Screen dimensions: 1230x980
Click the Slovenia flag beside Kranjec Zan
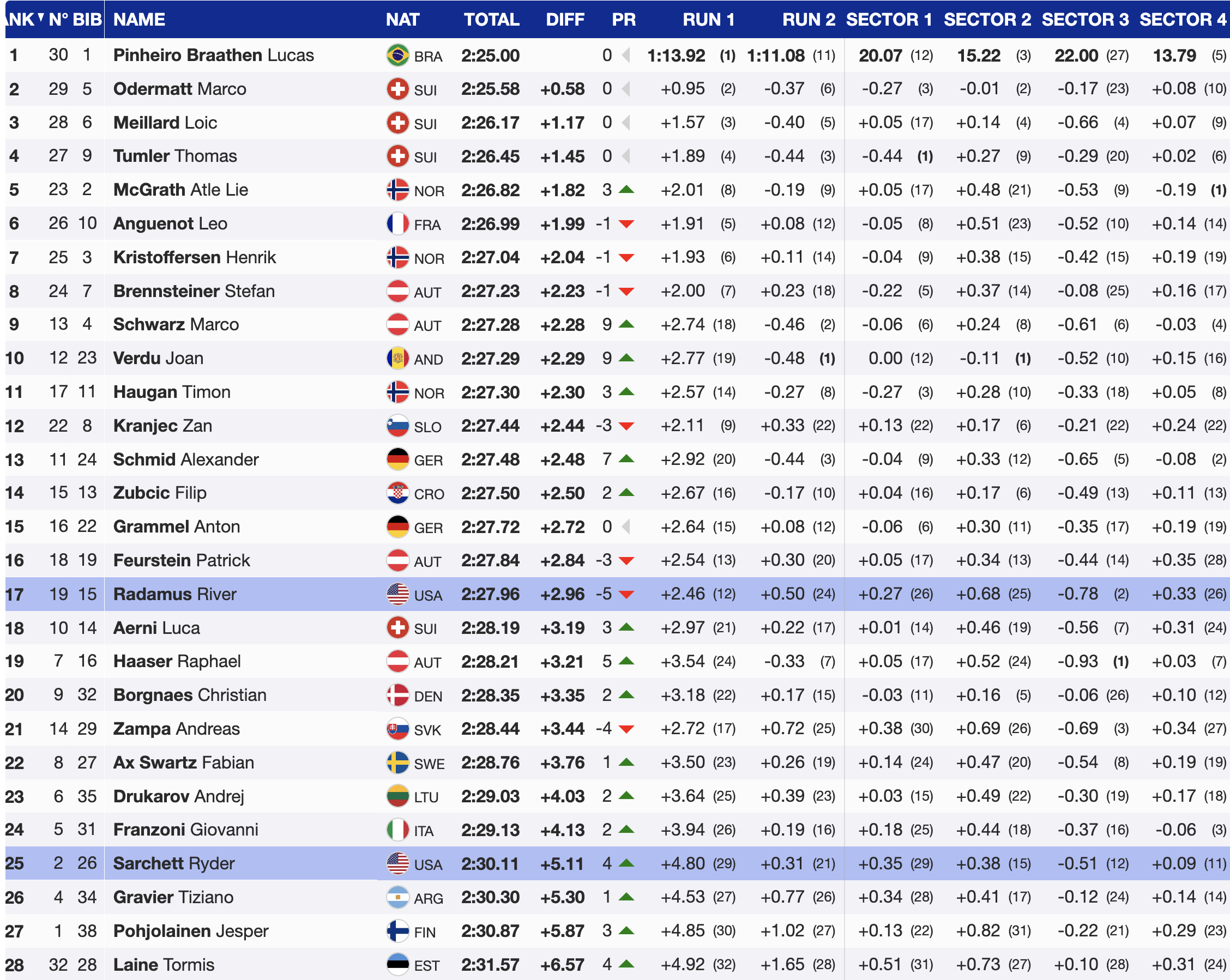pos(397,426)
